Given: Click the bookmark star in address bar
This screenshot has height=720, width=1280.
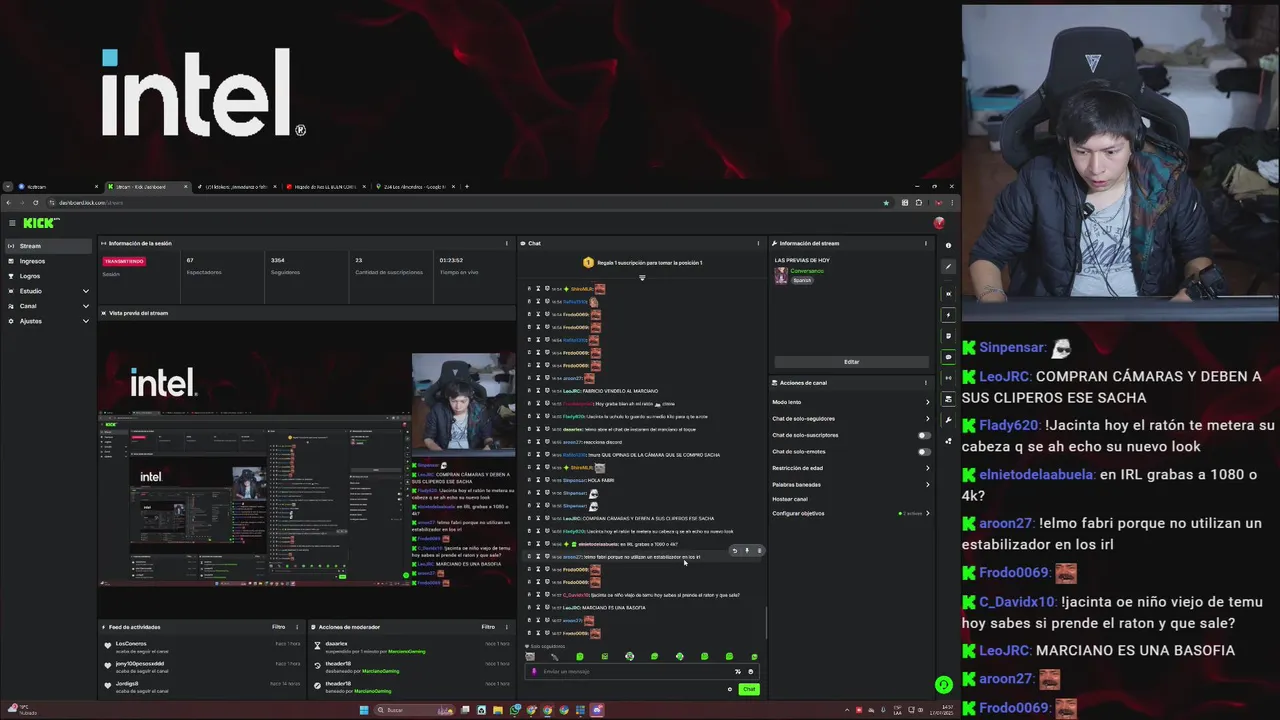Looking at the screenshot, I should 886,203.
